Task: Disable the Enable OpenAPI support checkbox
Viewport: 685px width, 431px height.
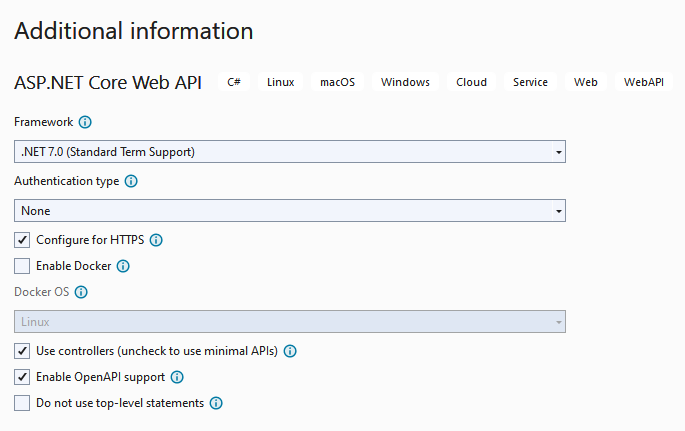Action: coord(22,377)
